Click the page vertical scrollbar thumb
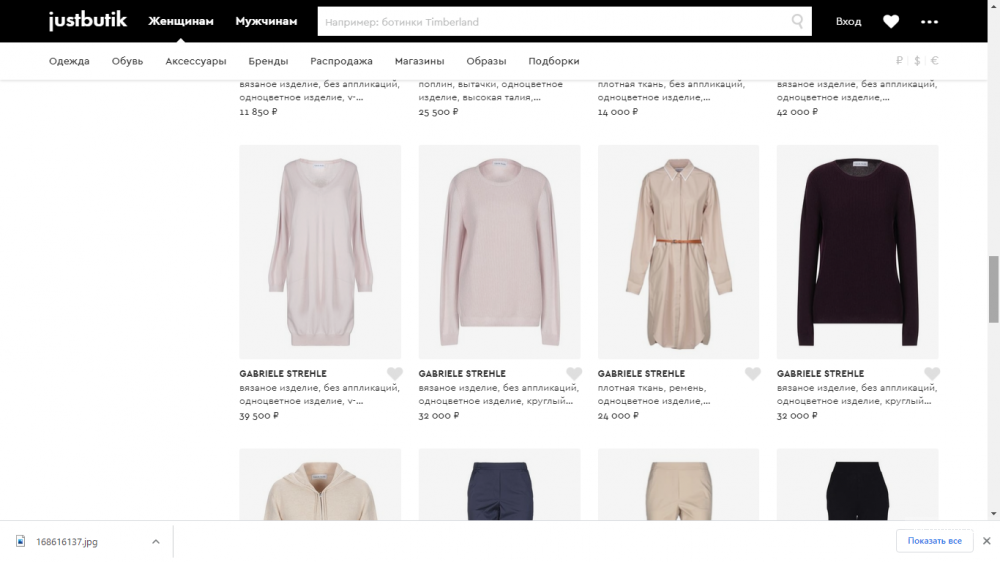Screen dimensions: 1000x562 pyautogui.click(x=993, y=289)
